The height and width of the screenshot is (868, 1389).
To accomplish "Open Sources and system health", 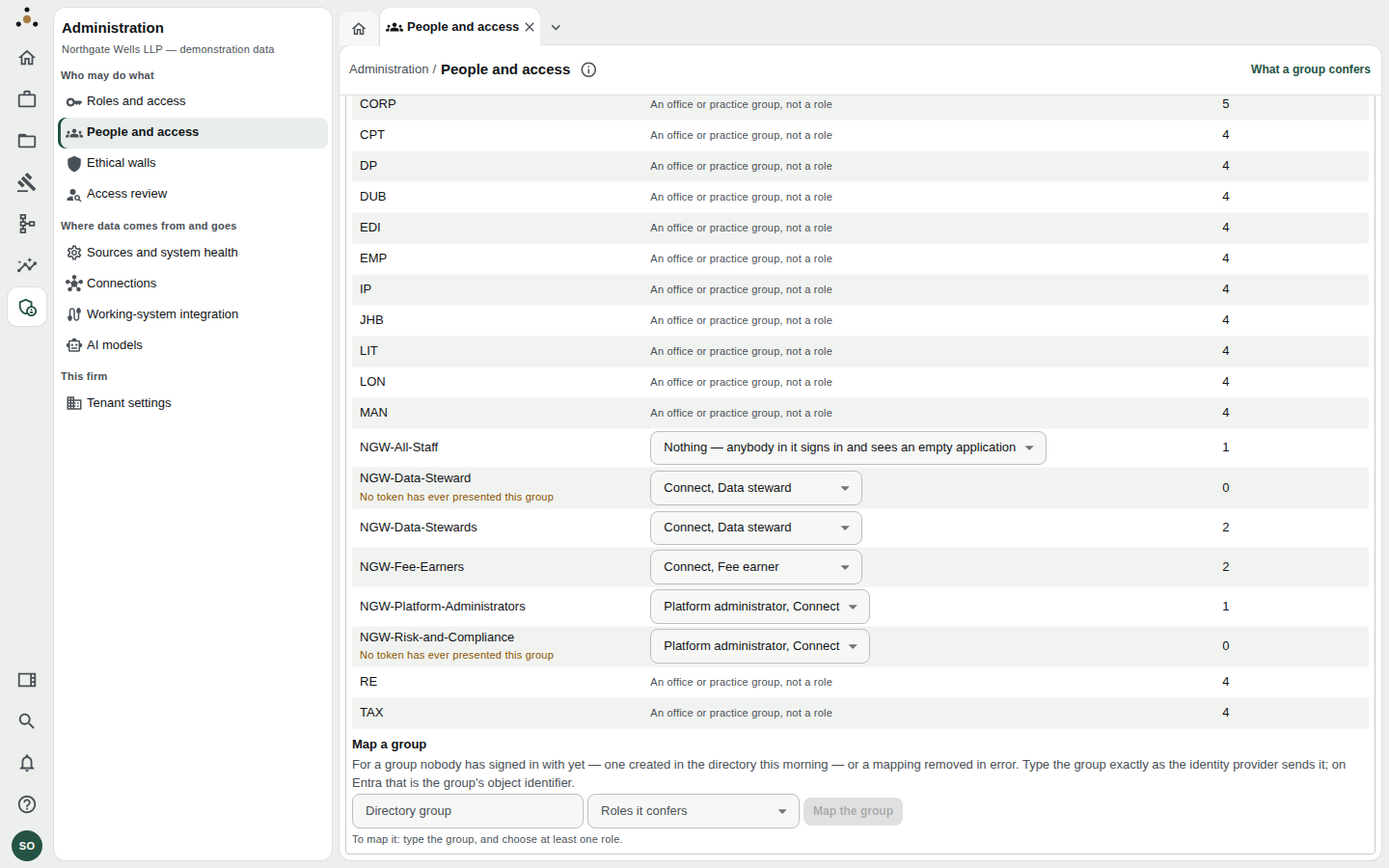I will click(193, 253).
